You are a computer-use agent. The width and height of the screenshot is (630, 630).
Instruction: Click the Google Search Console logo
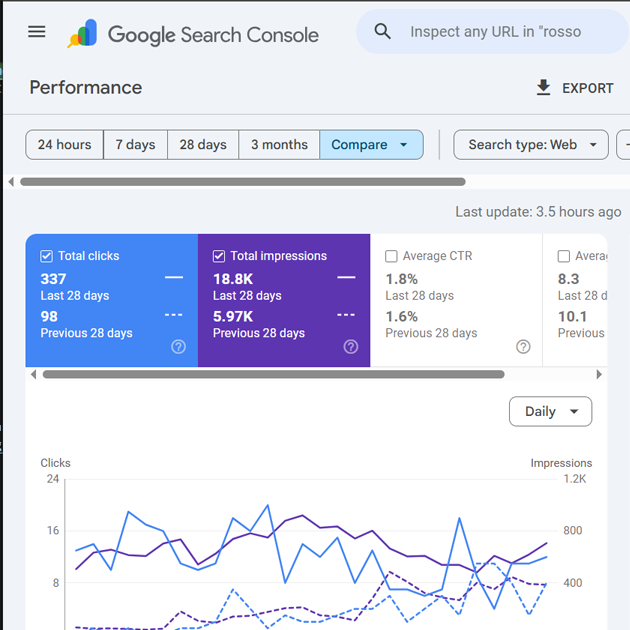(x=193, y=34)
